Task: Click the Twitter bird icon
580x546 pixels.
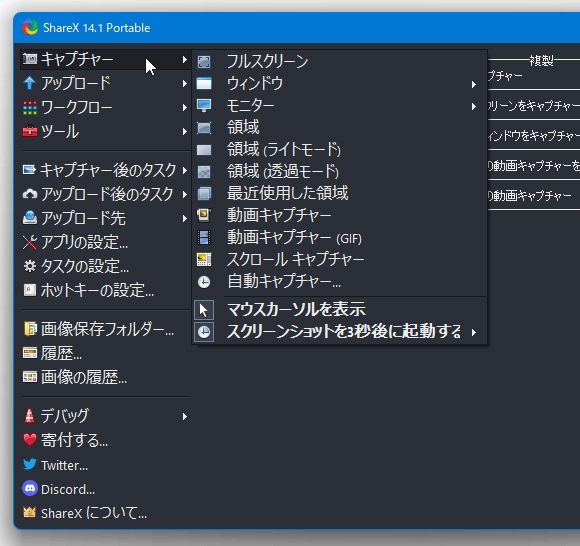Action: click(x=30, y=464)
